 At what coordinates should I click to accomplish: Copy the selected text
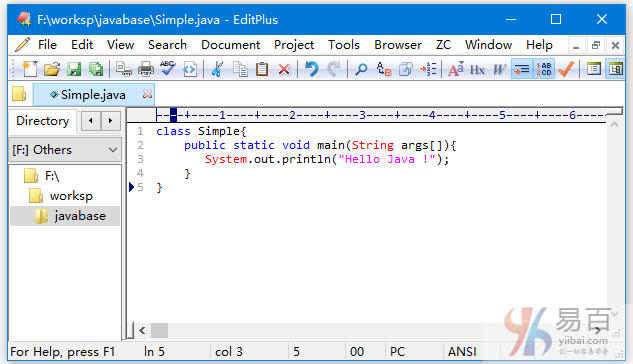click(240, 69)
